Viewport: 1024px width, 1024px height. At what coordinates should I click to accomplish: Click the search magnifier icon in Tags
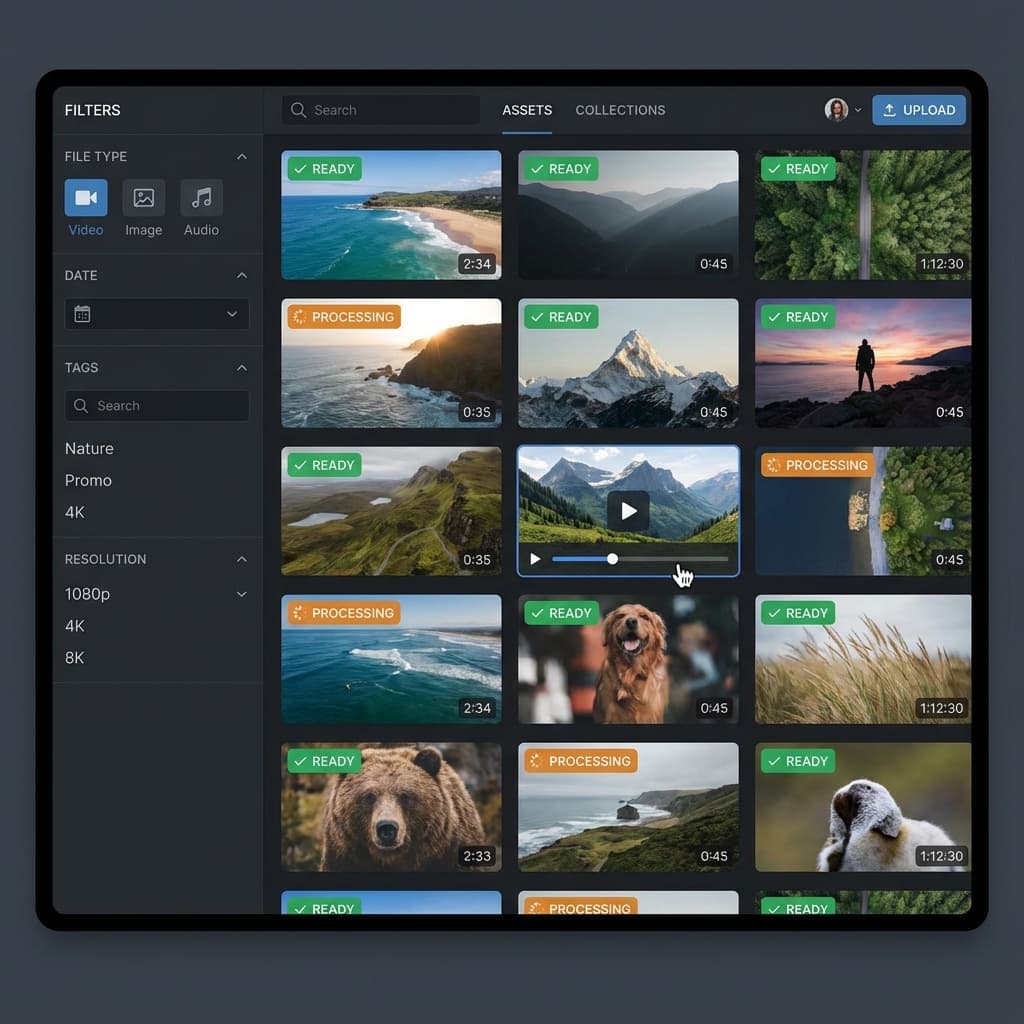click(81, 406)
